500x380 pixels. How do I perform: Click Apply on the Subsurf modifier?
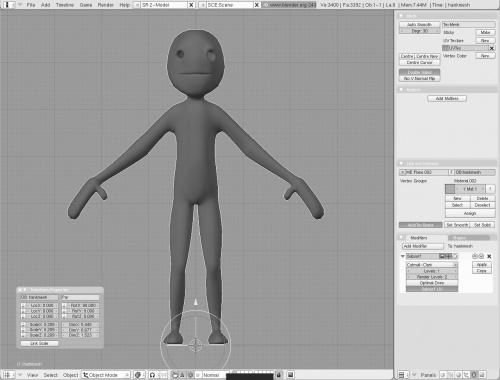tap(482, 264)
